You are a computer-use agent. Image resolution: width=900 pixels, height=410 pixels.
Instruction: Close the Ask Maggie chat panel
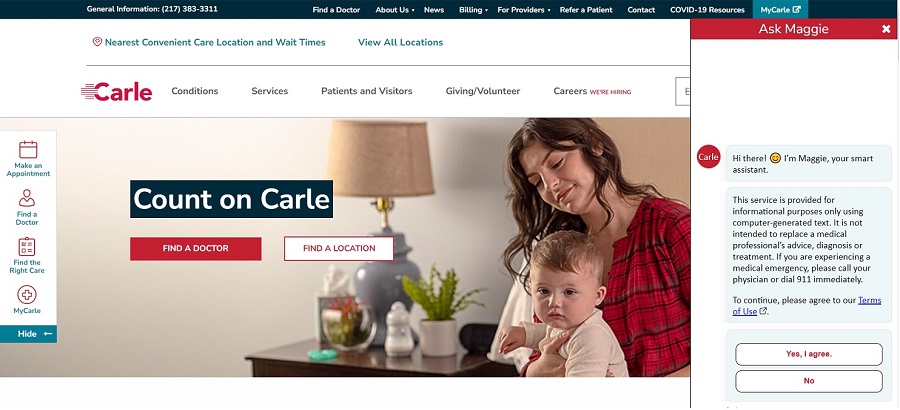(886, 29)
